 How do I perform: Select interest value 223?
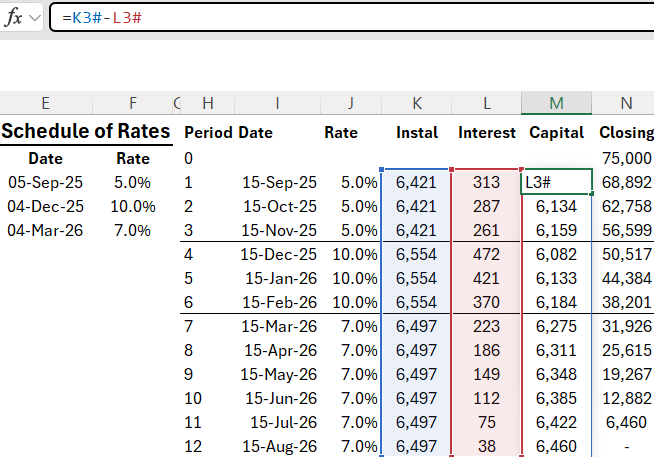[486, 326]
